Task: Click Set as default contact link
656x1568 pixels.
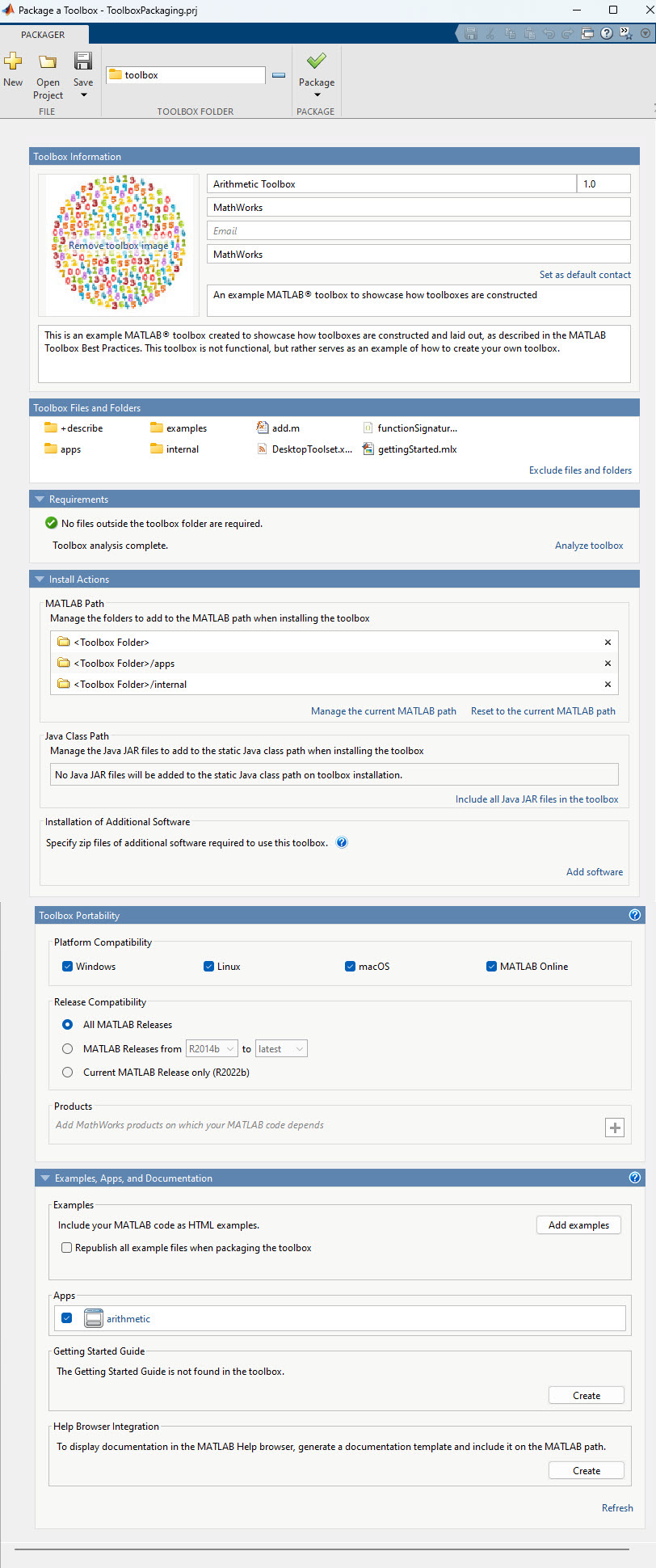Action: pos(585,275)
